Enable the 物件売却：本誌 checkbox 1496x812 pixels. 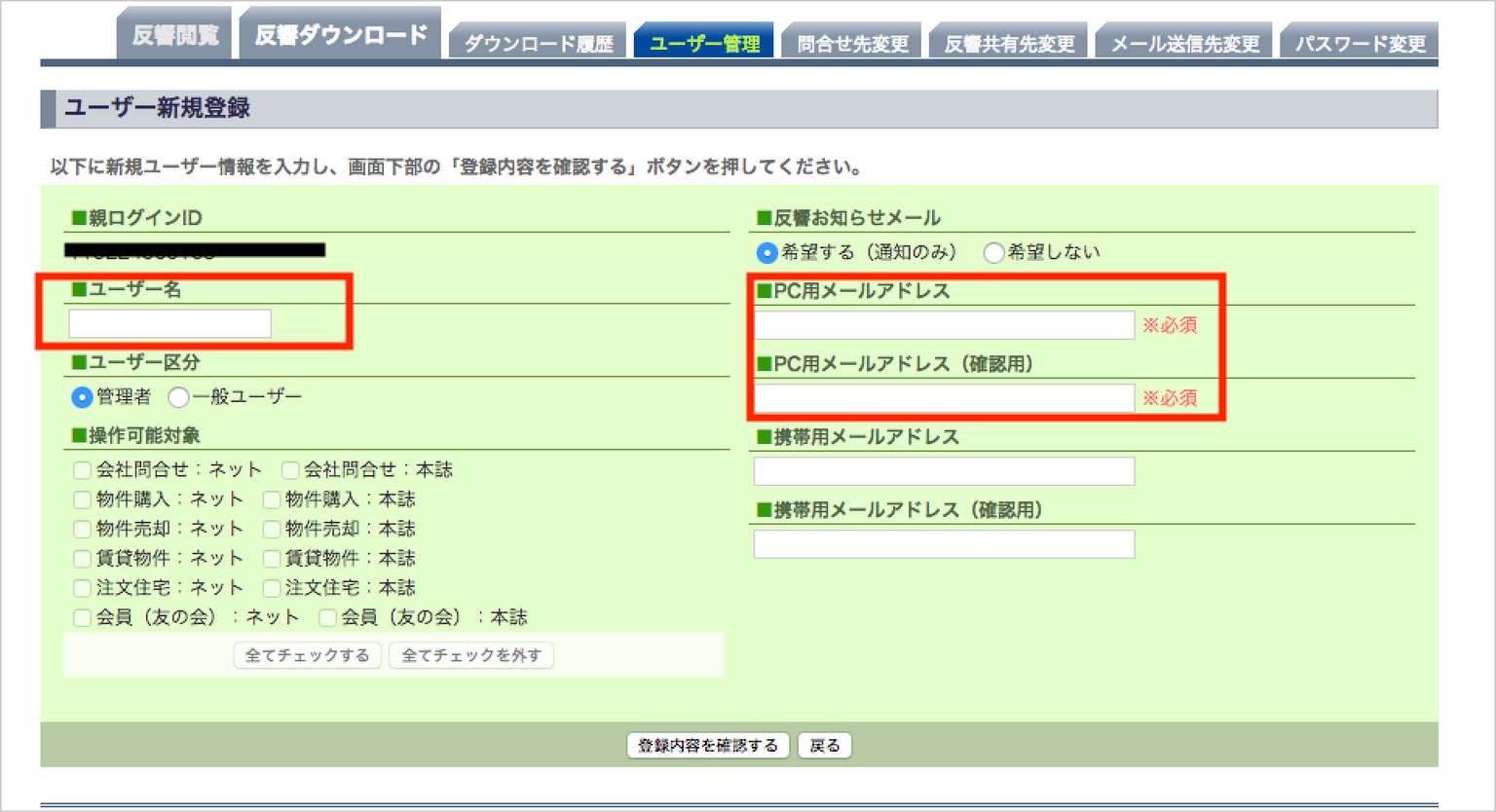click(272, 530)
